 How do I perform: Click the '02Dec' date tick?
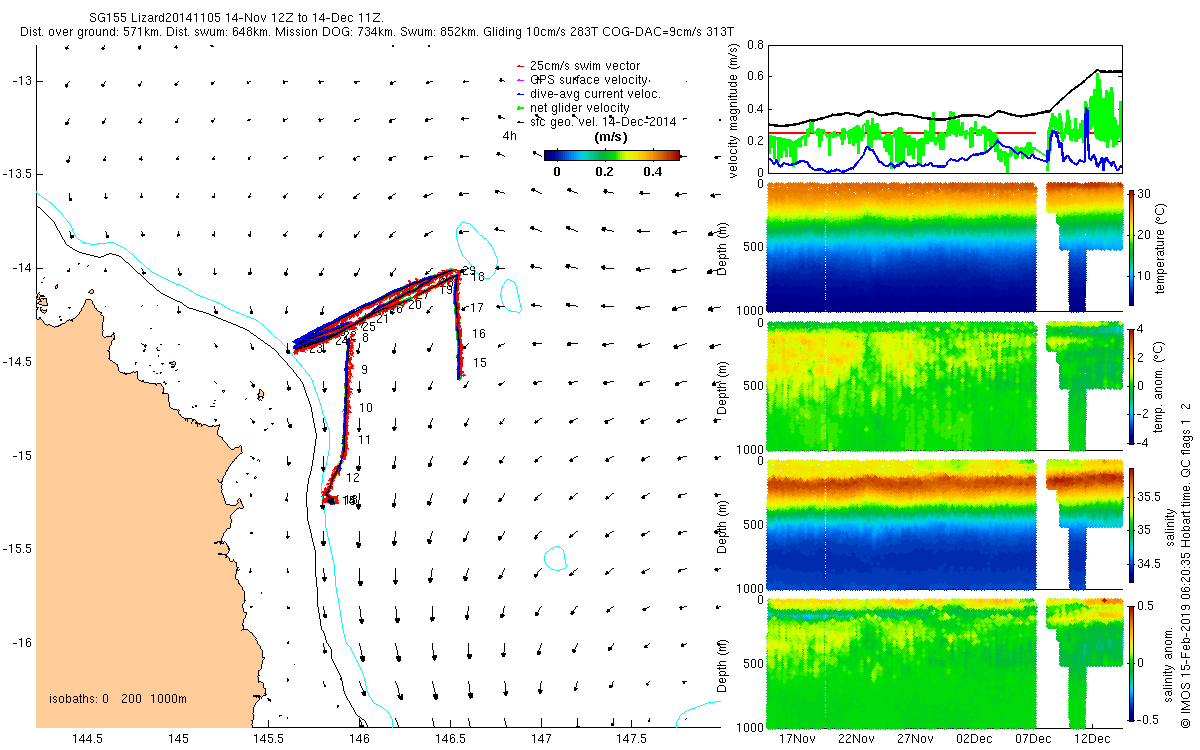point(974,738)
